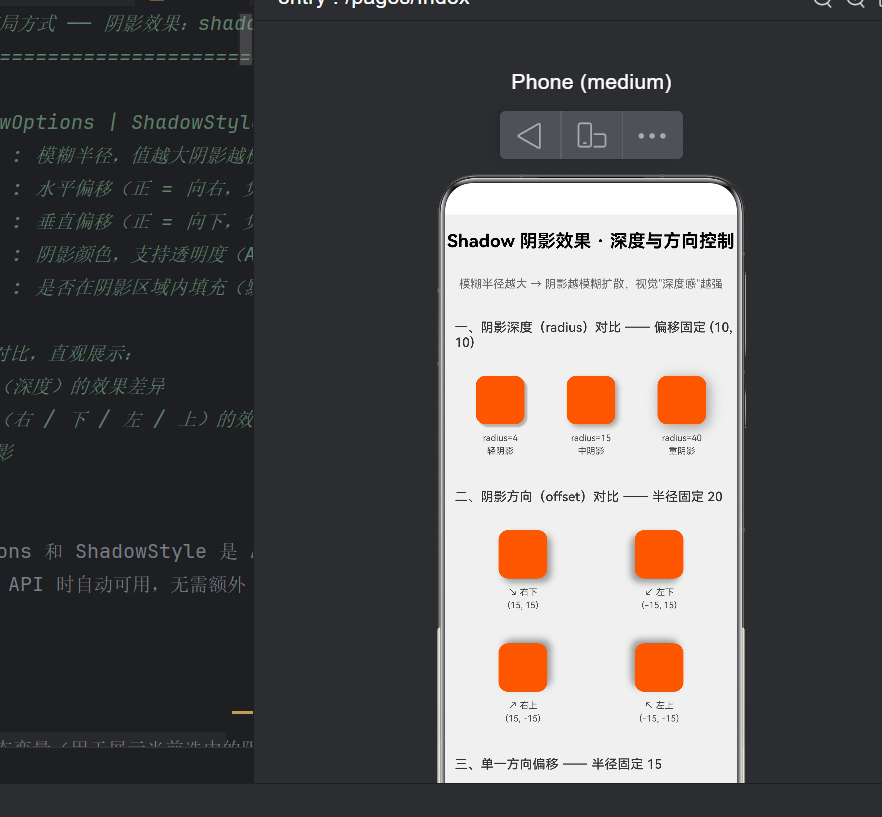This screenshot has width=882, height=817.
Task: Click header comment "阴影效果: shado" in editor
Action: click(179, 24)
